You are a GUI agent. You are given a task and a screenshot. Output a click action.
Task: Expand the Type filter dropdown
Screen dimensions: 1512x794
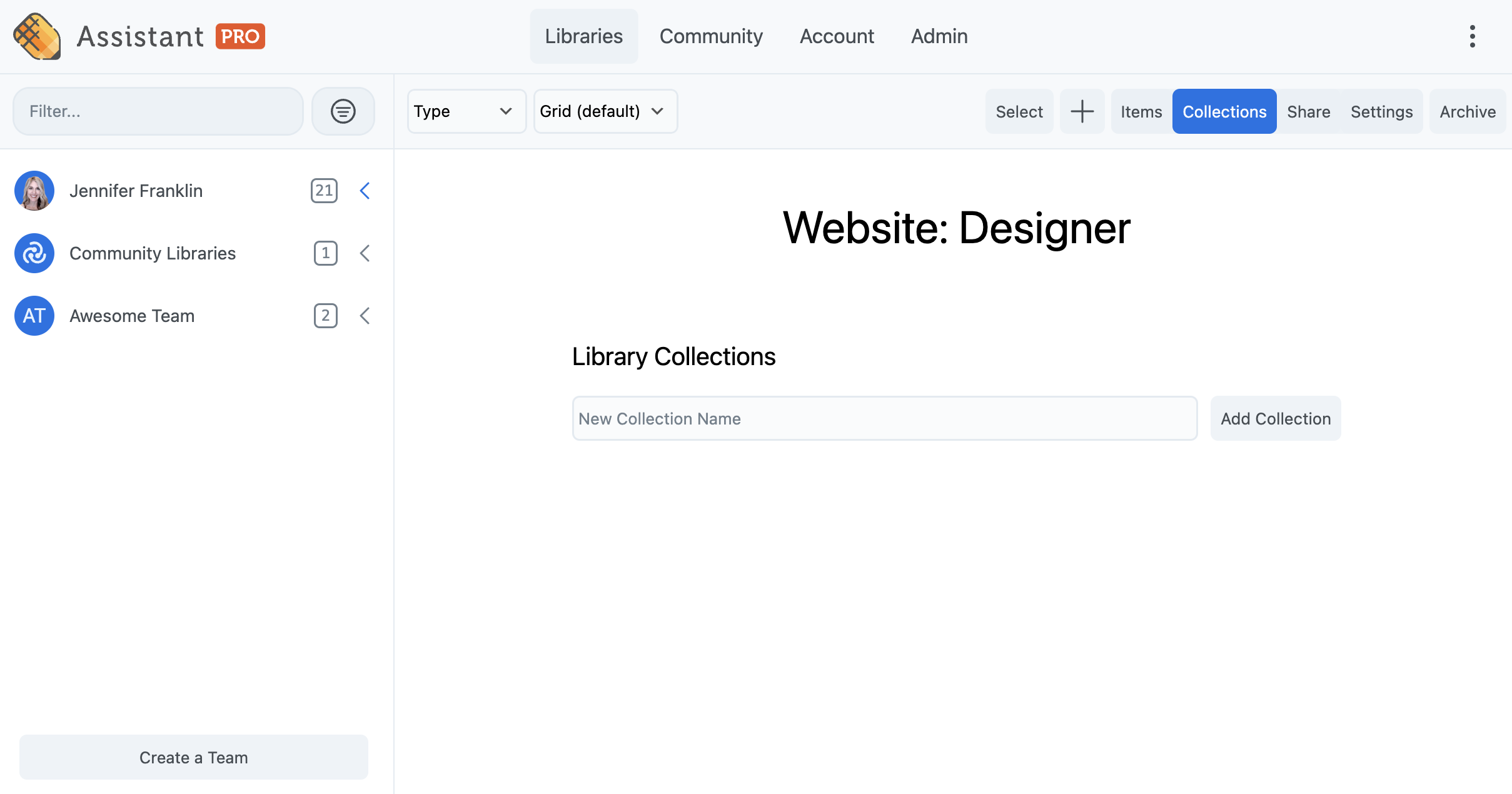point(462,111)
